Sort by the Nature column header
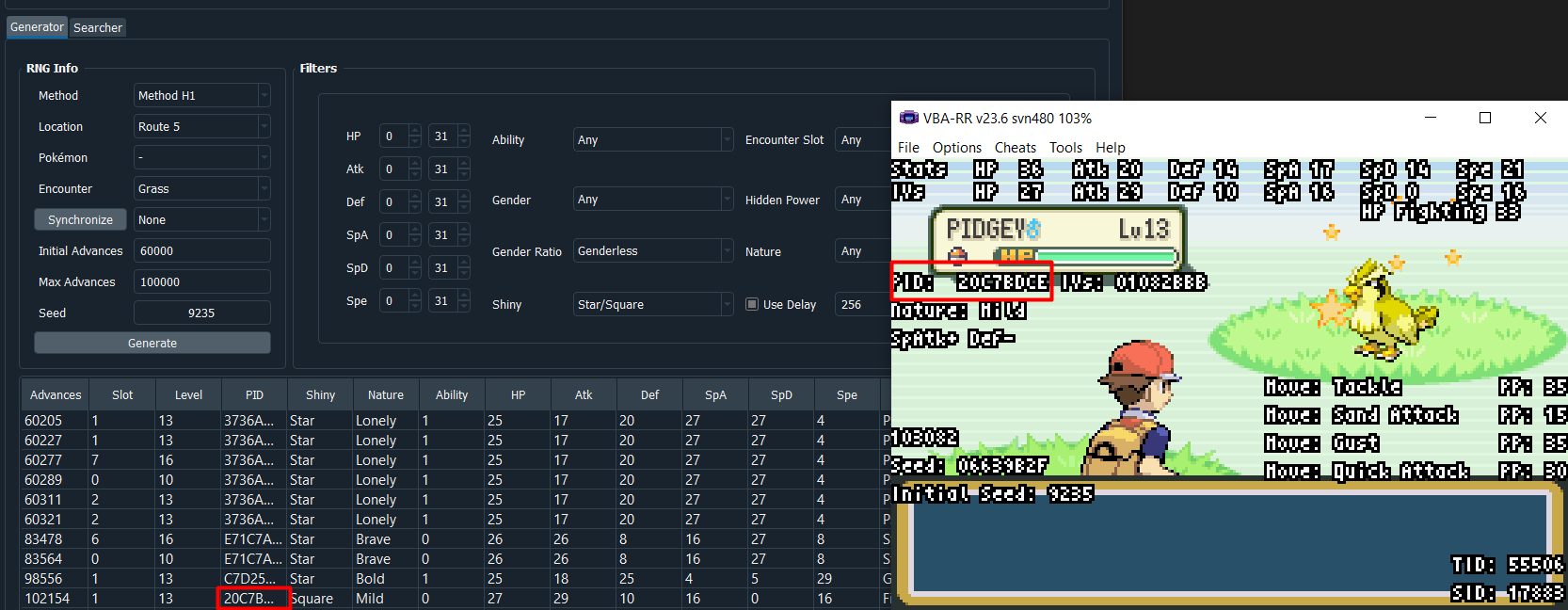The image size is (1568, 610). [386, 394]
